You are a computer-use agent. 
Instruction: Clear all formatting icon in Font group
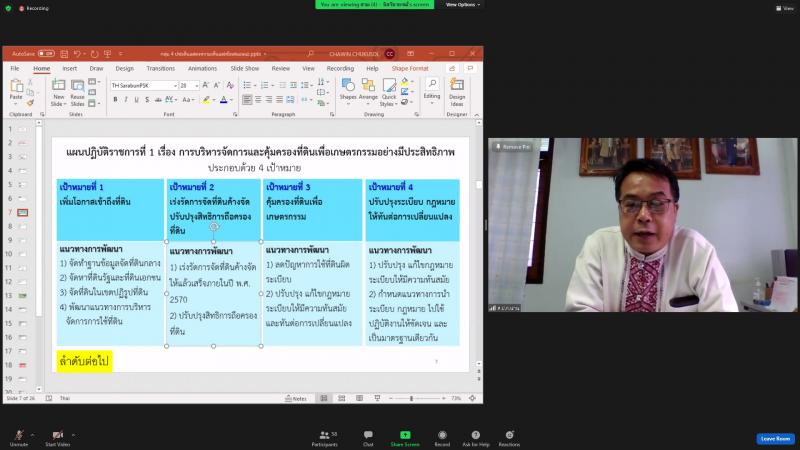click(230, 85)
